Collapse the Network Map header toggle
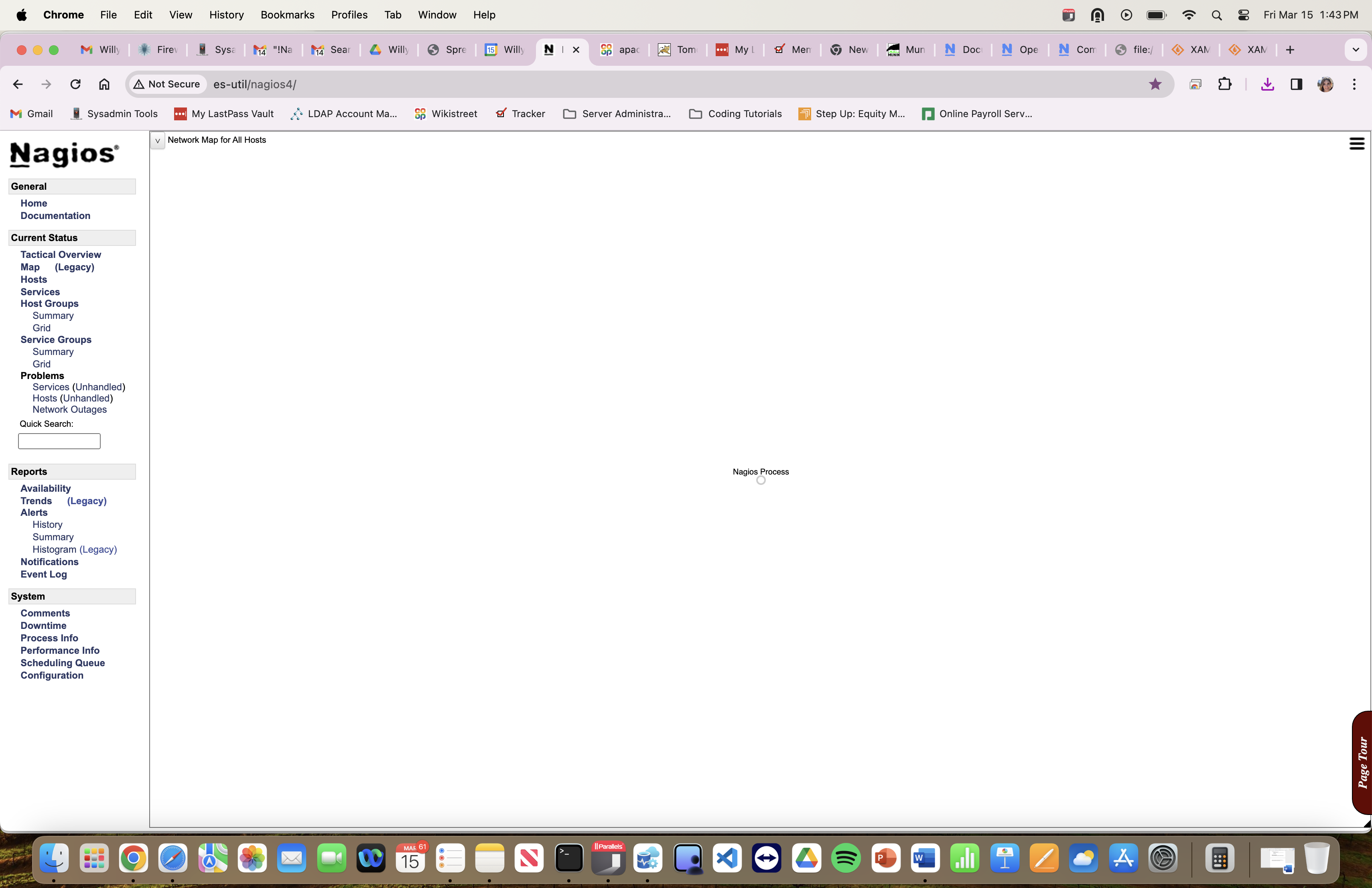Screen dimensions: 1372x888 tap(157, 141)
